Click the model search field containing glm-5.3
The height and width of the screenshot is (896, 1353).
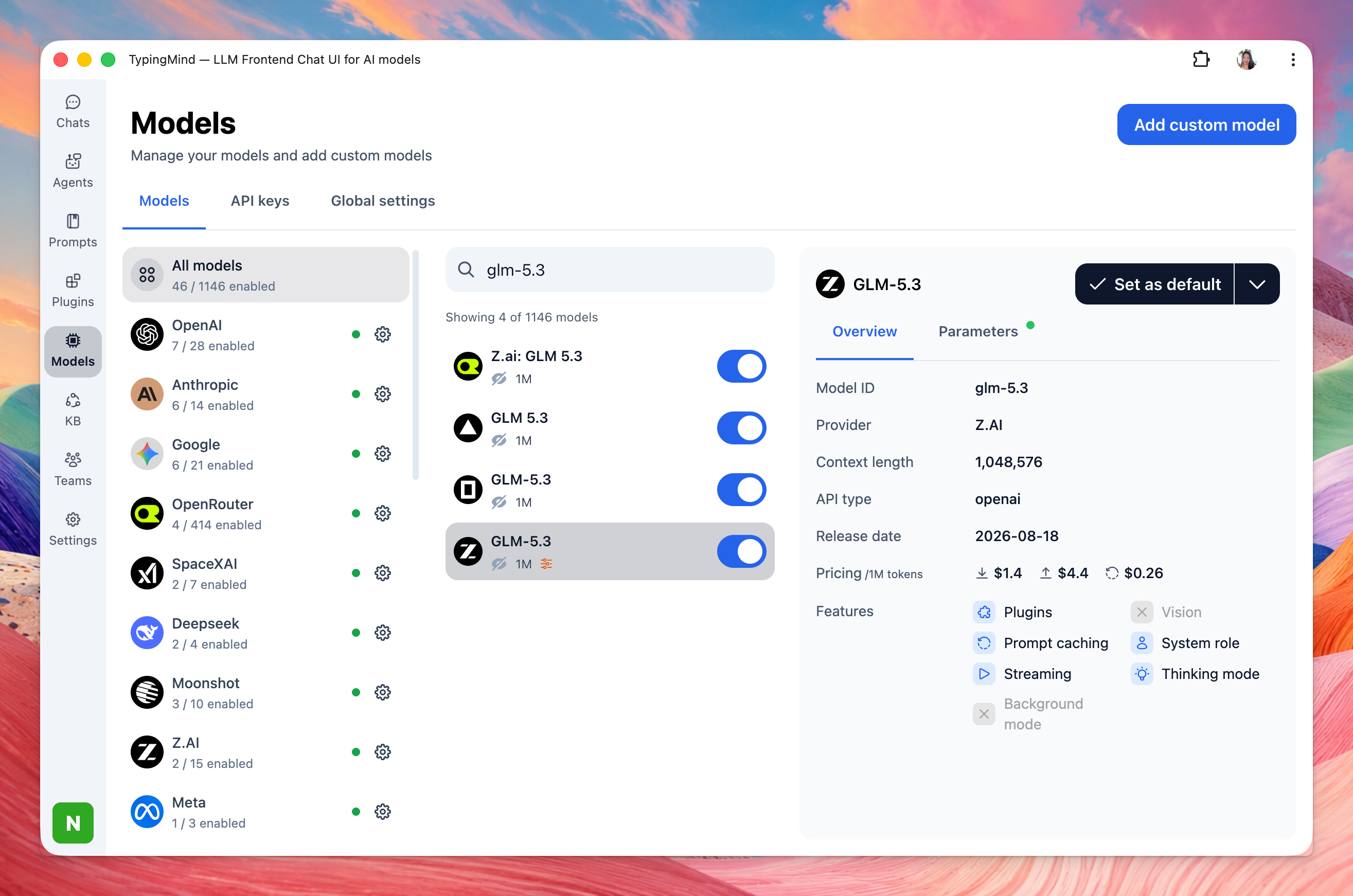click(x=610, y=270)
